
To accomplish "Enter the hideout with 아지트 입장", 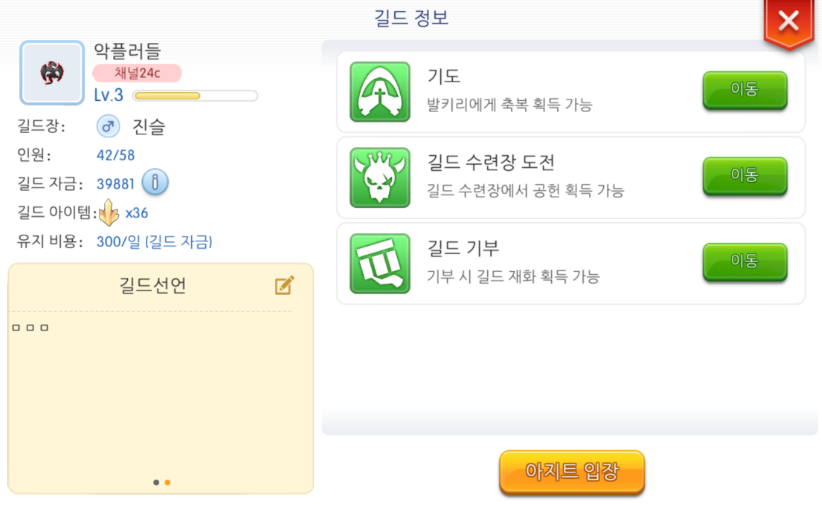I will (x=571, y=472).
